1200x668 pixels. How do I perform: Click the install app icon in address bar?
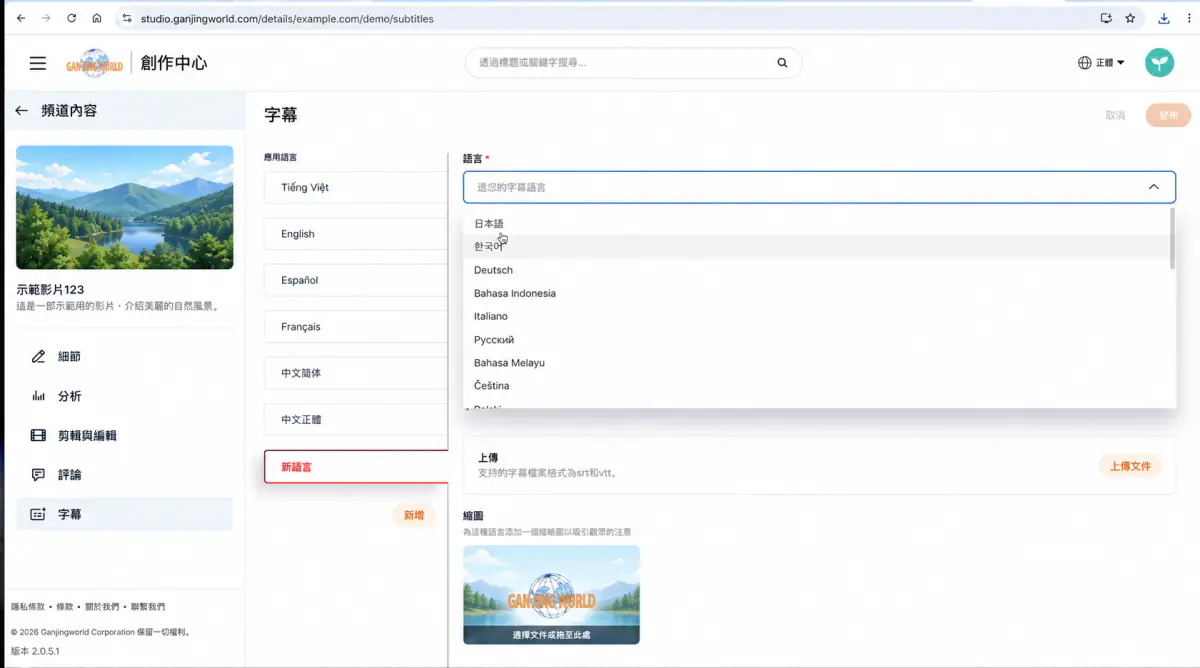tap(1106, 18)
